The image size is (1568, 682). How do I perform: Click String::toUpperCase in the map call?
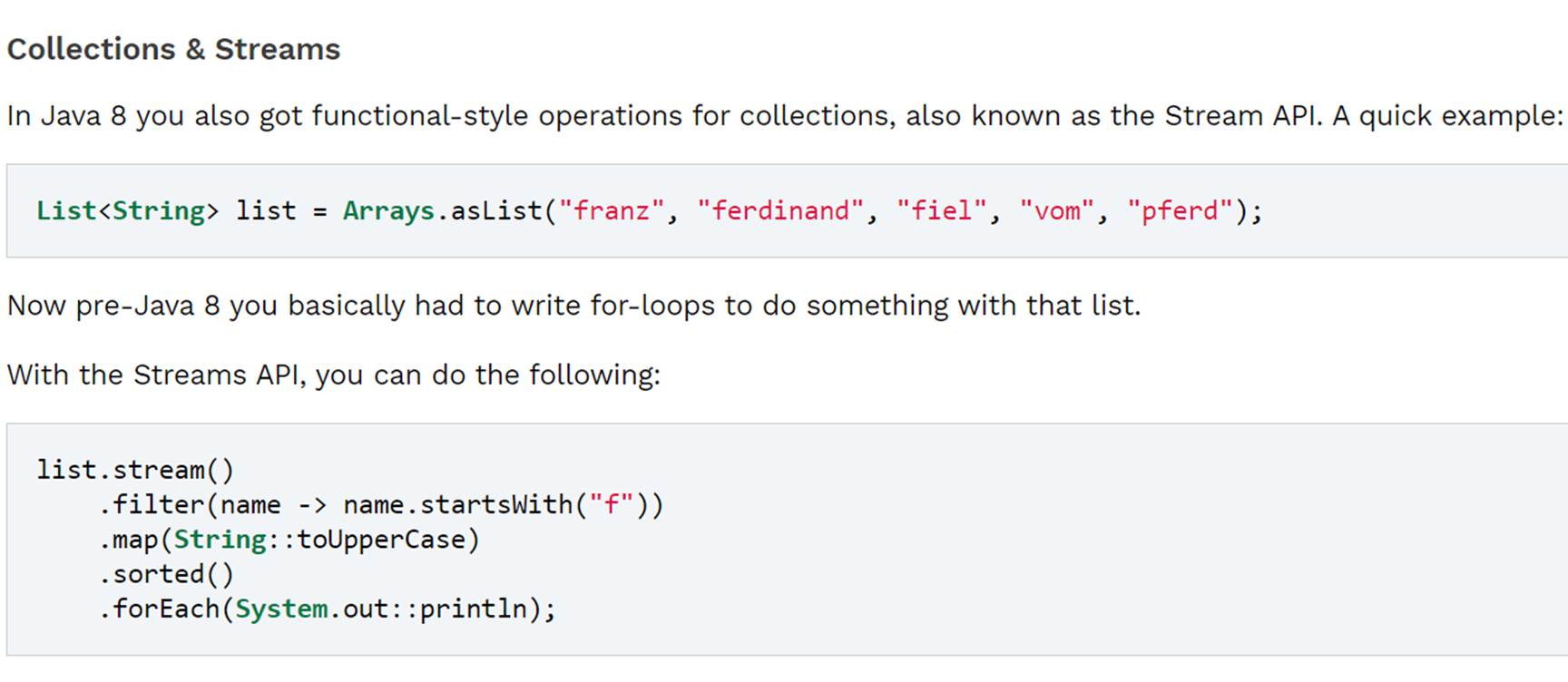318,540
